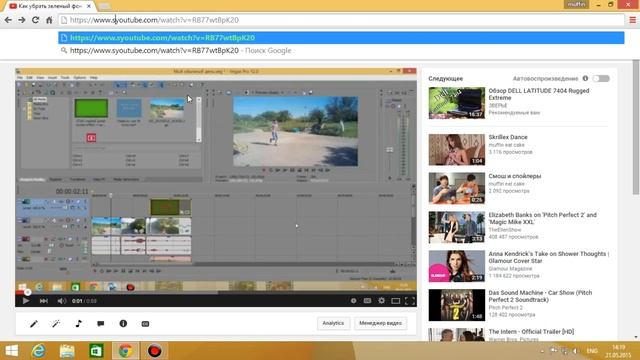Open File Explorer from the taskbar
640x360 pixels.
(67, 351)
